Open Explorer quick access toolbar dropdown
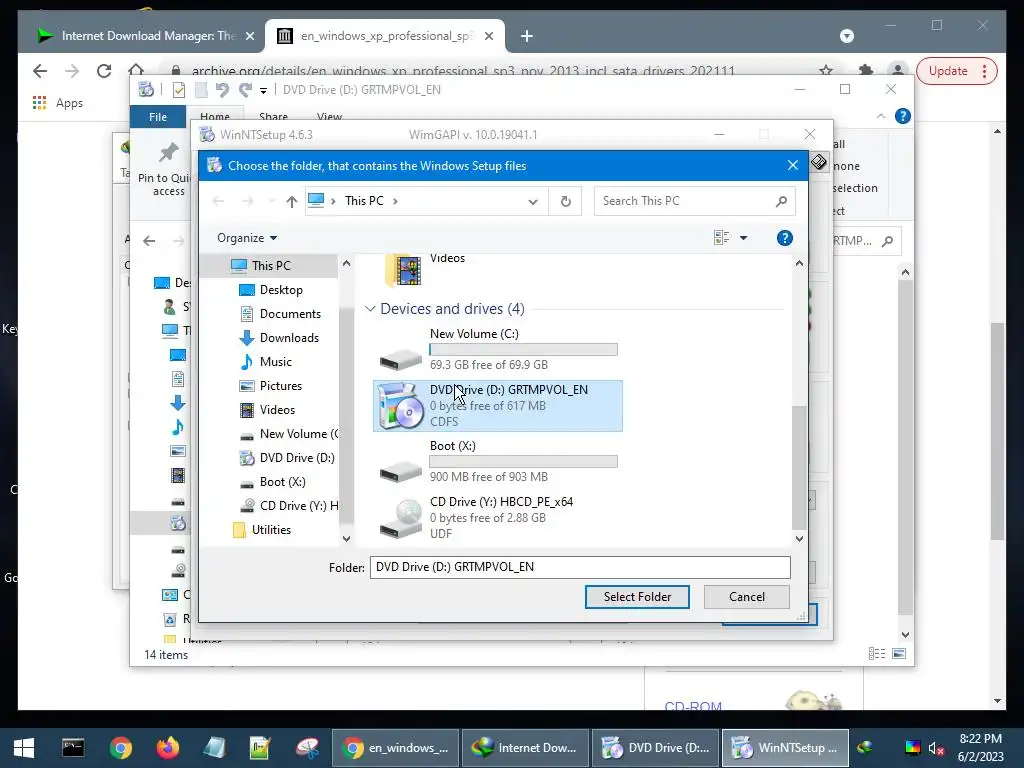The image size is (1024, 768). 263,90
